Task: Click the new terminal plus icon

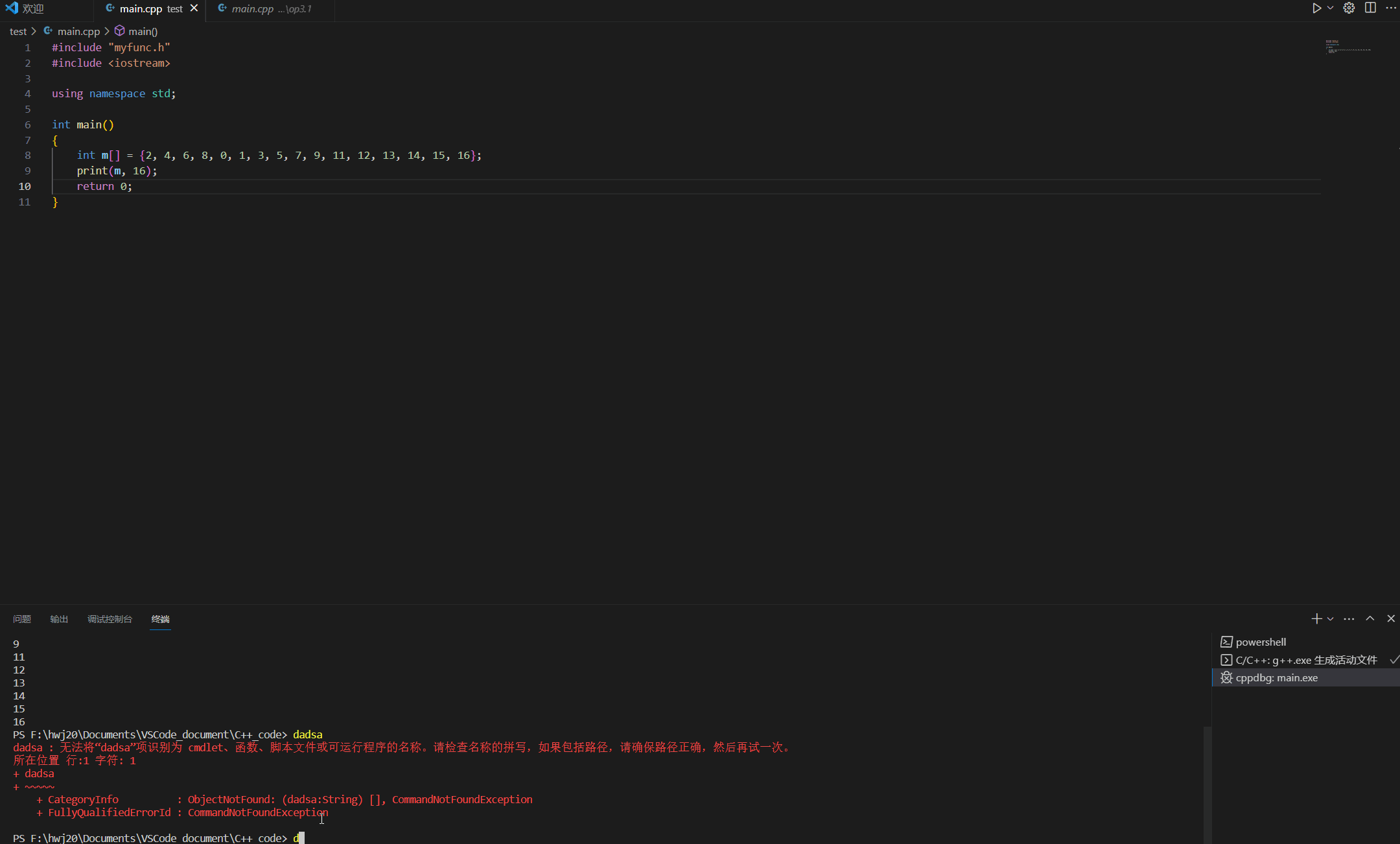Action: pos(1316,619)
